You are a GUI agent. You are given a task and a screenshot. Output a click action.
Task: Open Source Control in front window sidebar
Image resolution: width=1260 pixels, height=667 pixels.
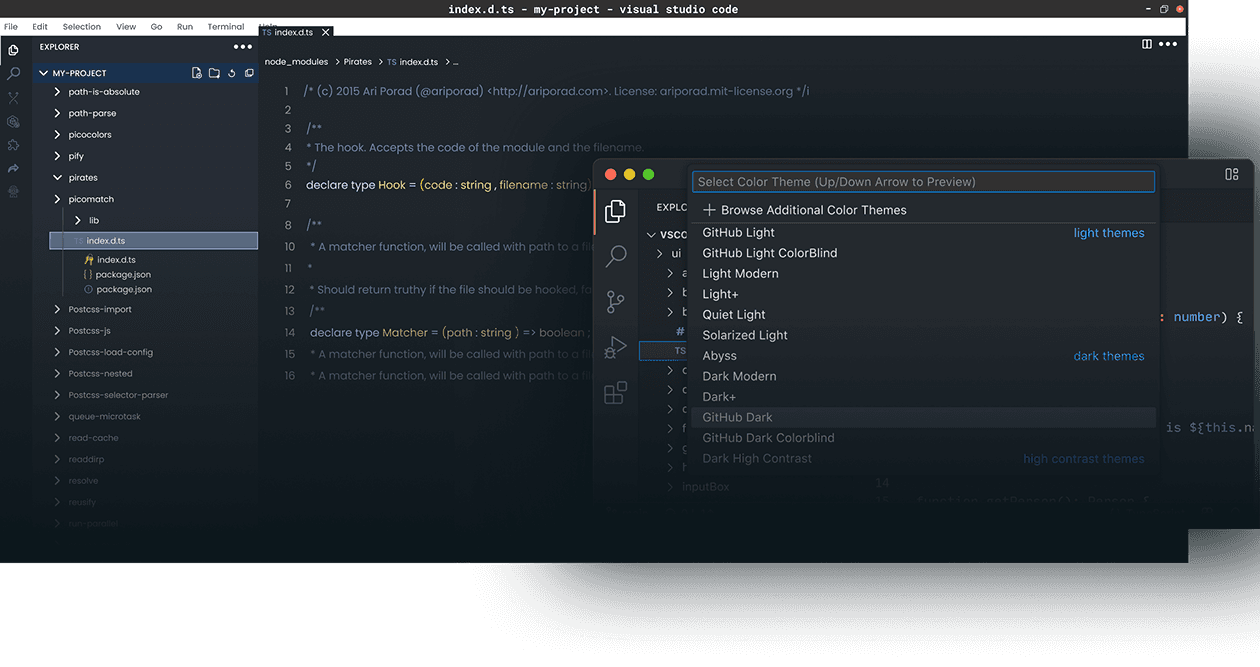pos(615,301)
